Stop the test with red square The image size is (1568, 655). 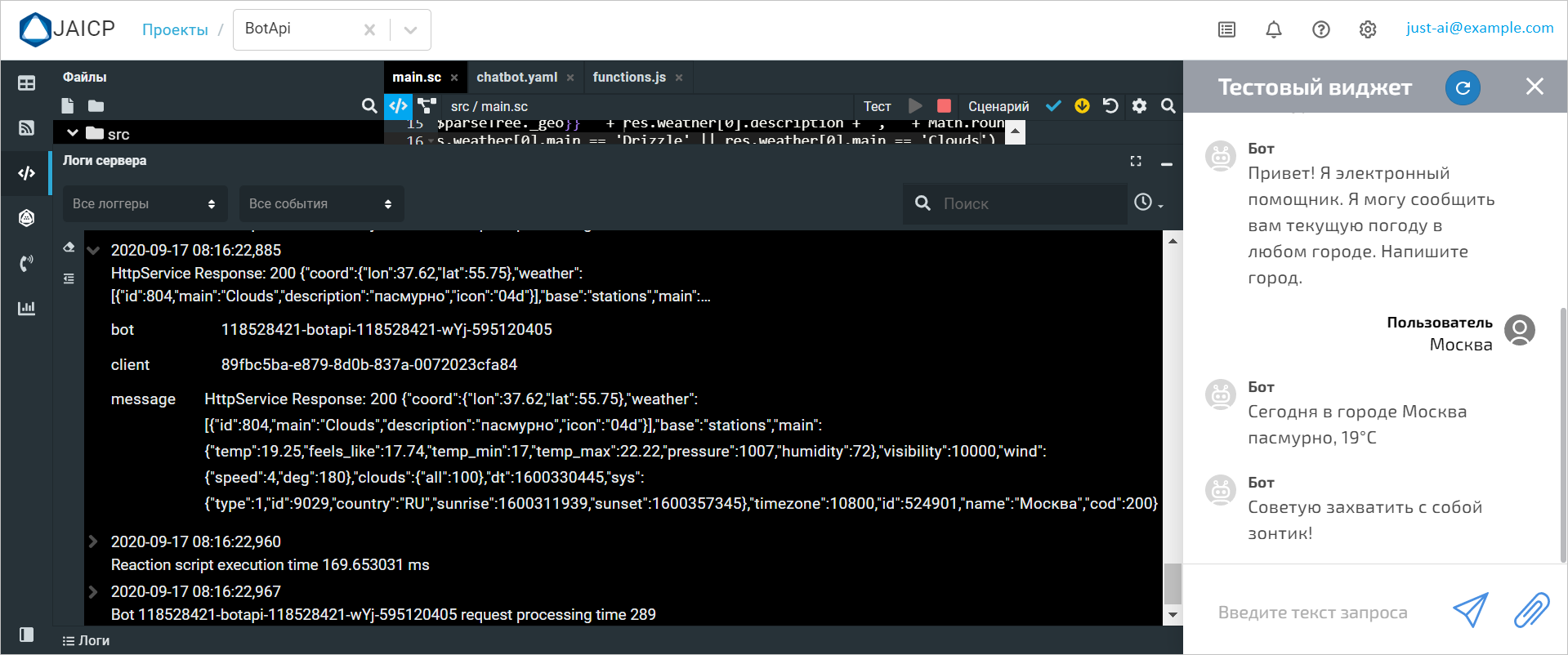coord(944,106)
